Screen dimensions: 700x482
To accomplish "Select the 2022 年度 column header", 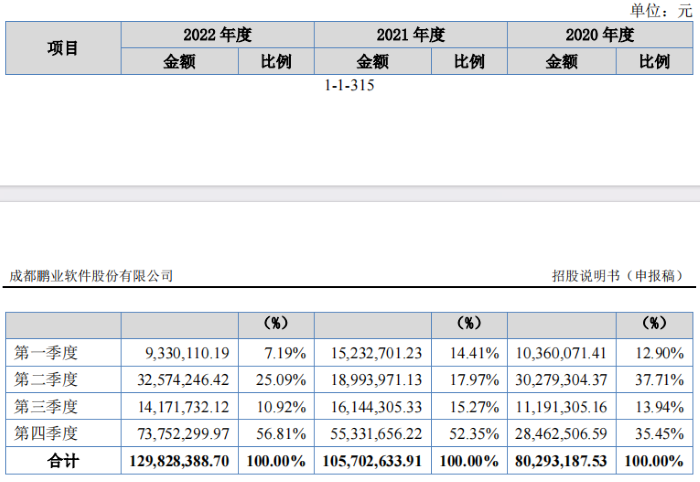I will [217, 35].
